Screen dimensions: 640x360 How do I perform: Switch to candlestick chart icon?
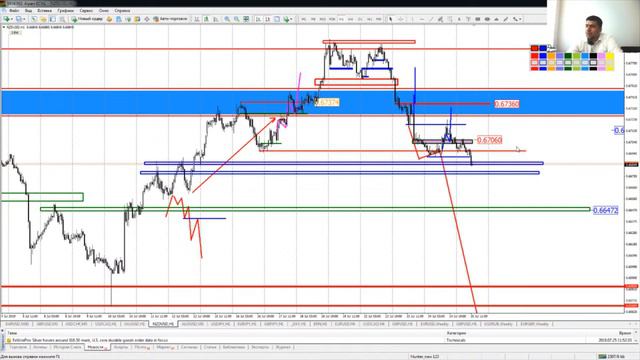click(206, 19)
